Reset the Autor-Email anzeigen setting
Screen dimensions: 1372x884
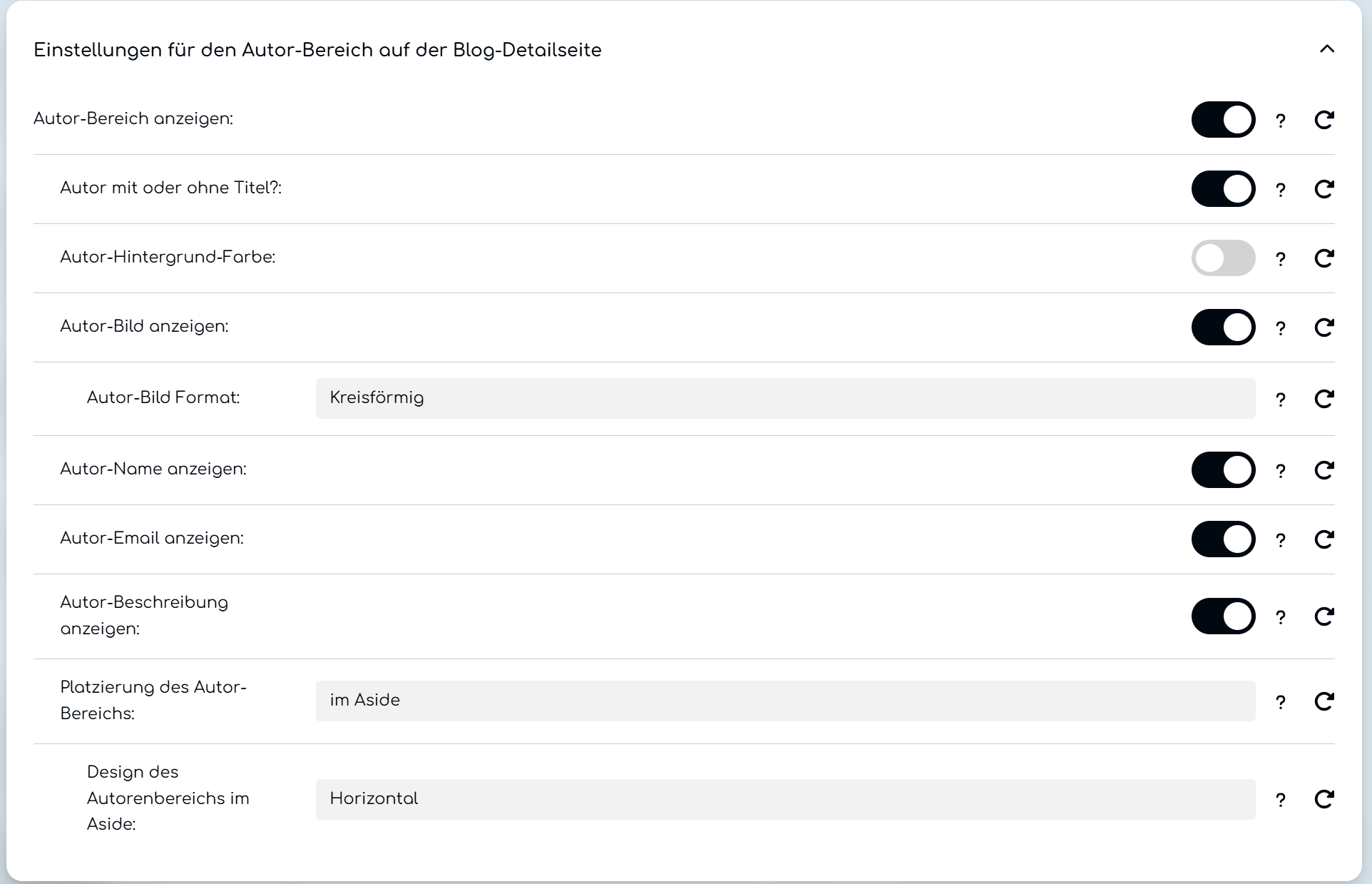click(1324, 539)
